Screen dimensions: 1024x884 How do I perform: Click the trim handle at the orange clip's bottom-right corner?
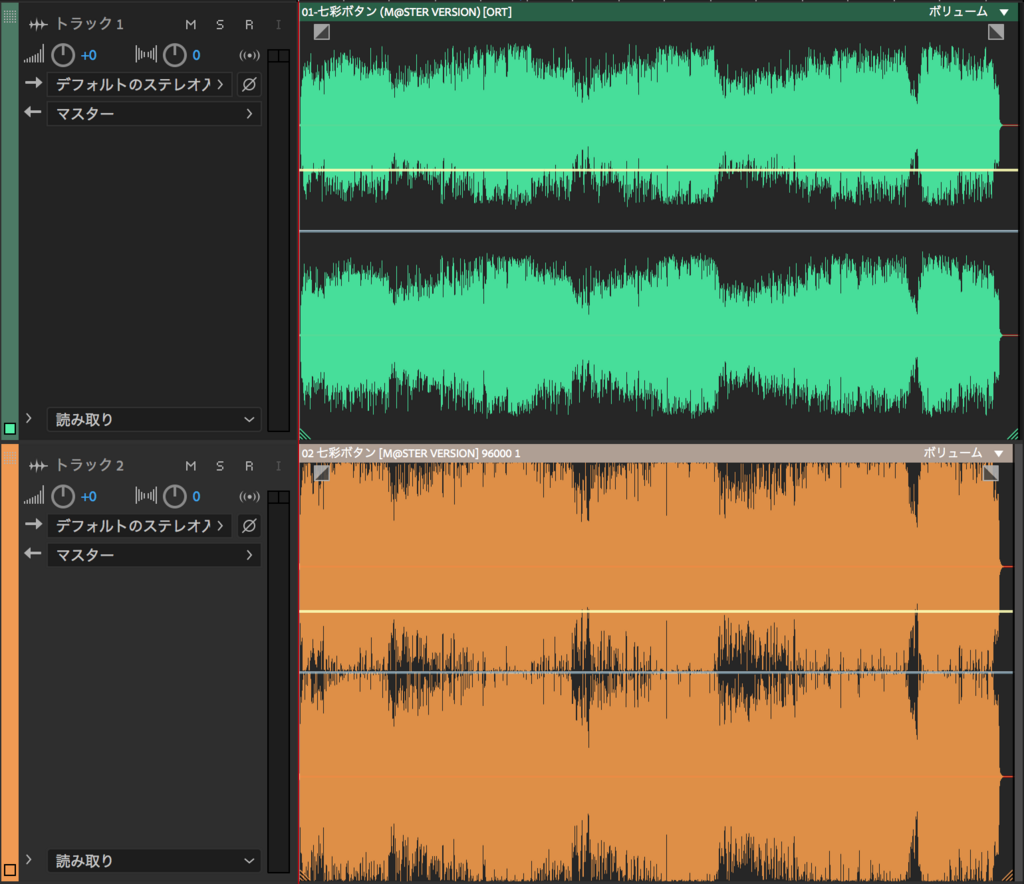click(x=1006, y=876)
